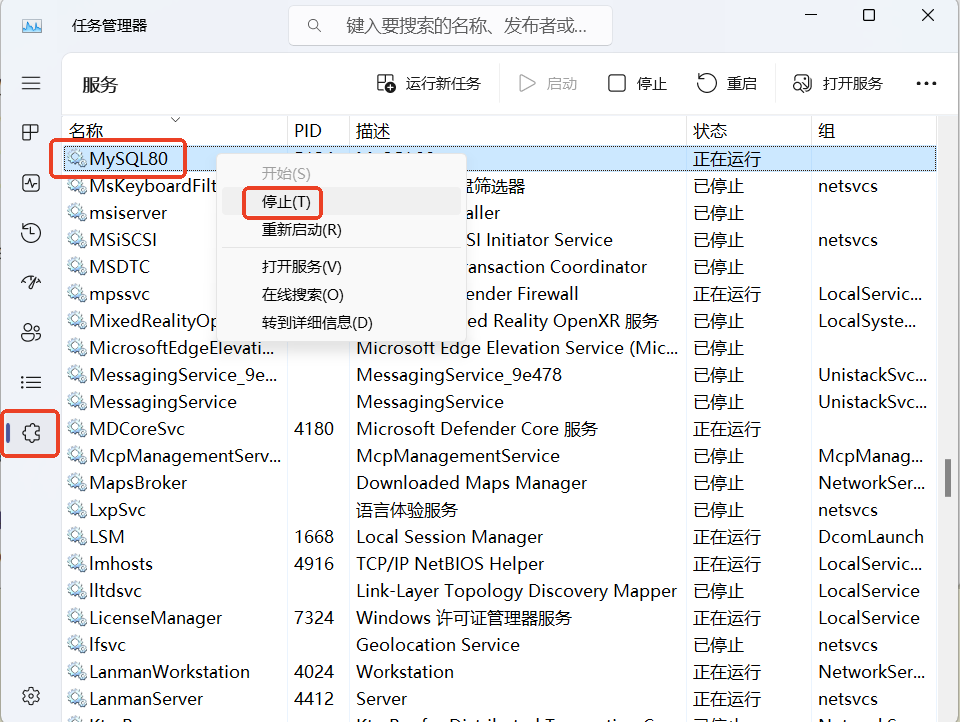Click PID 4180 cell
Screen dimensions: 960x722
click(x=314, y=429)
